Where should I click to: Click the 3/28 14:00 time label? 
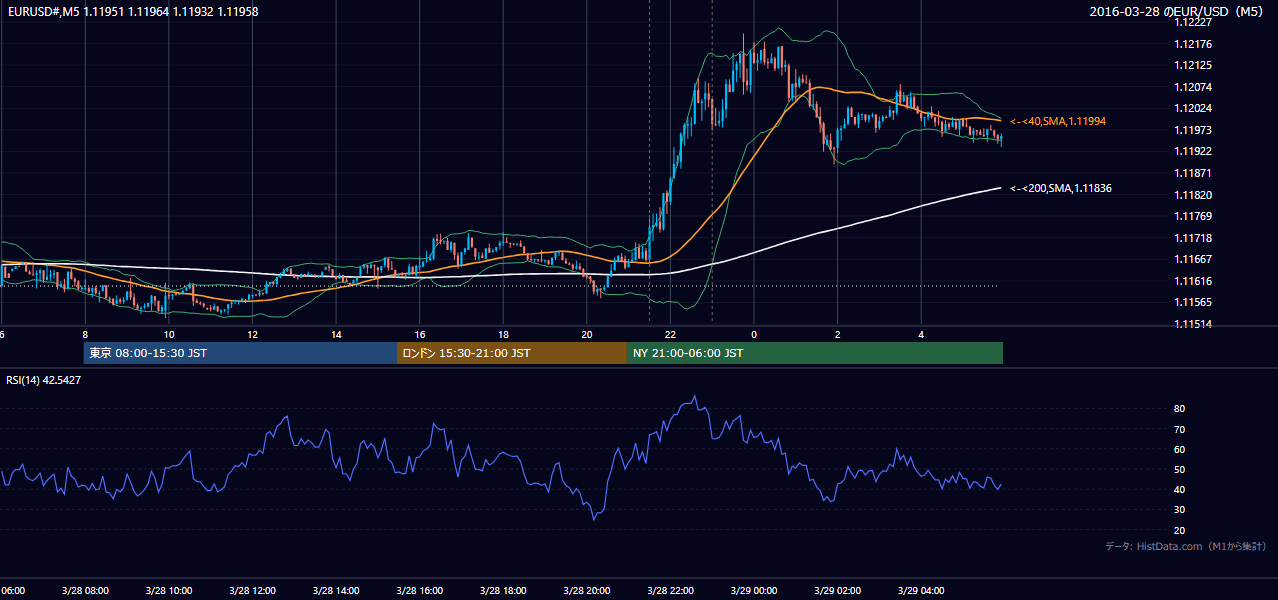coord(335,590)
